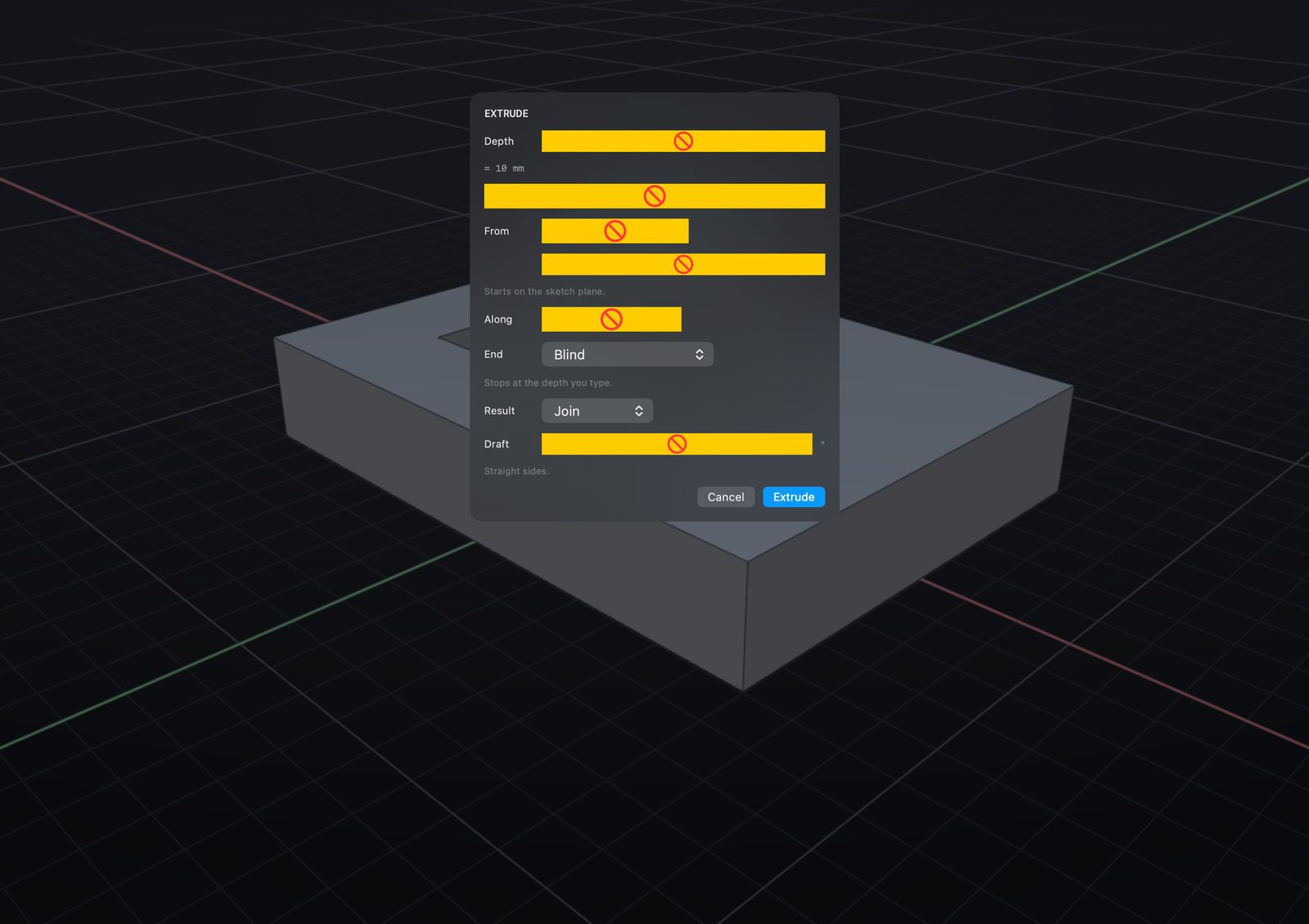Click the Draft field label
Image resolution: width=1309 pixels, height=924 pixels.
point(496,444)
